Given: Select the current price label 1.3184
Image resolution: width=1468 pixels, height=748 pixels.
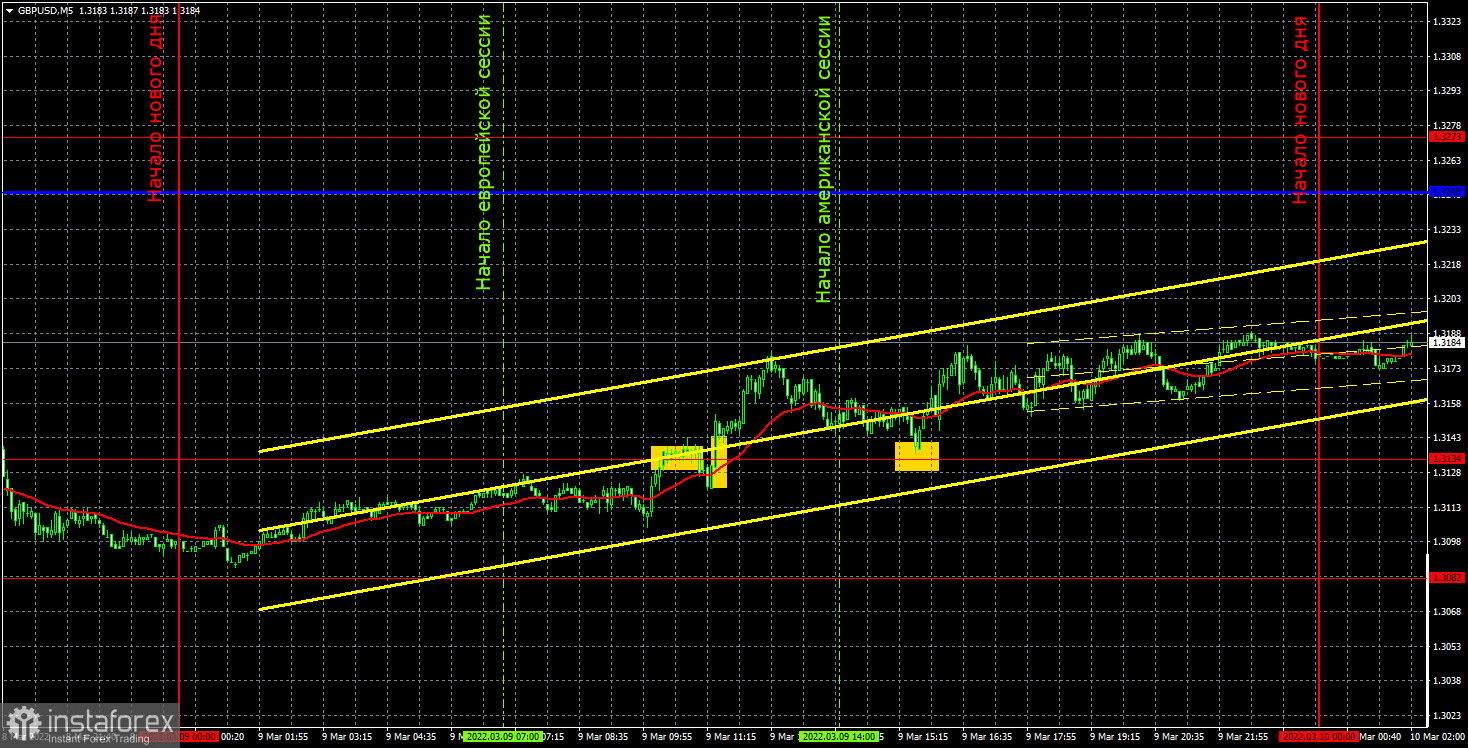Looking at the screenshot, I should pos(1446,343).
